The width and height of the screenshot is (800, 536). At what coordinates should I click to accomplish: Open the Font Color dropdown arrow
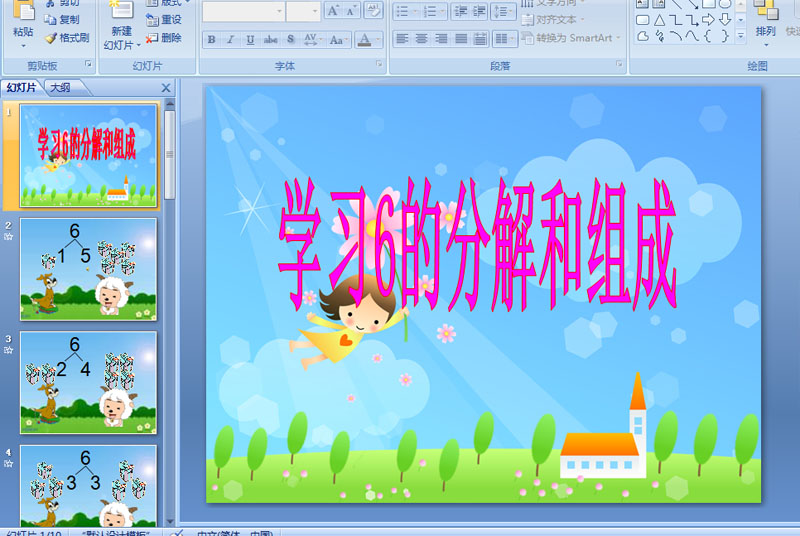378,39
